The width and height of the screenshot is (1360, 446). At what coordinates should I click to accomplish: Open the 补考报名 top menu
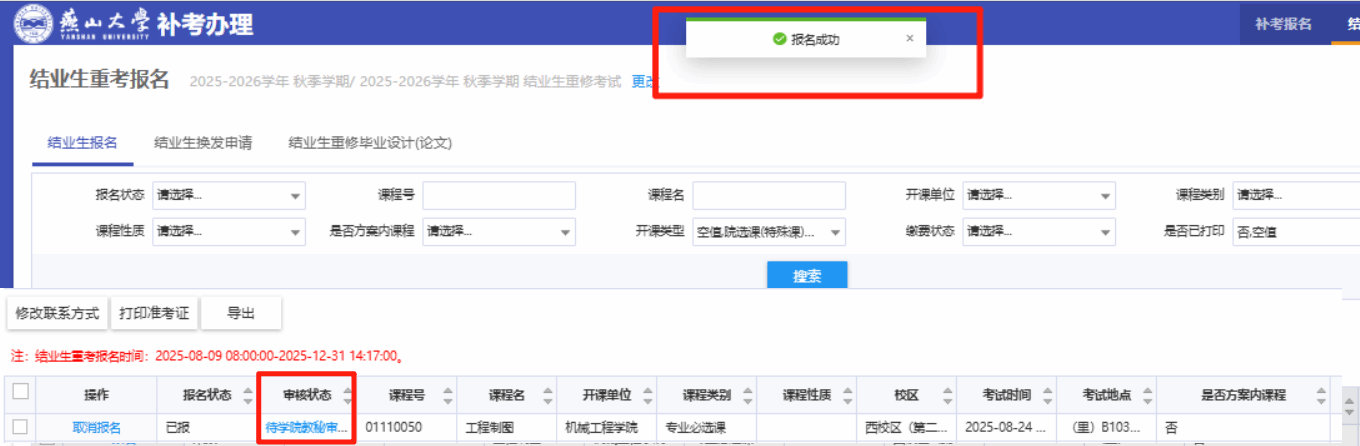click(x=1283, y=24)
